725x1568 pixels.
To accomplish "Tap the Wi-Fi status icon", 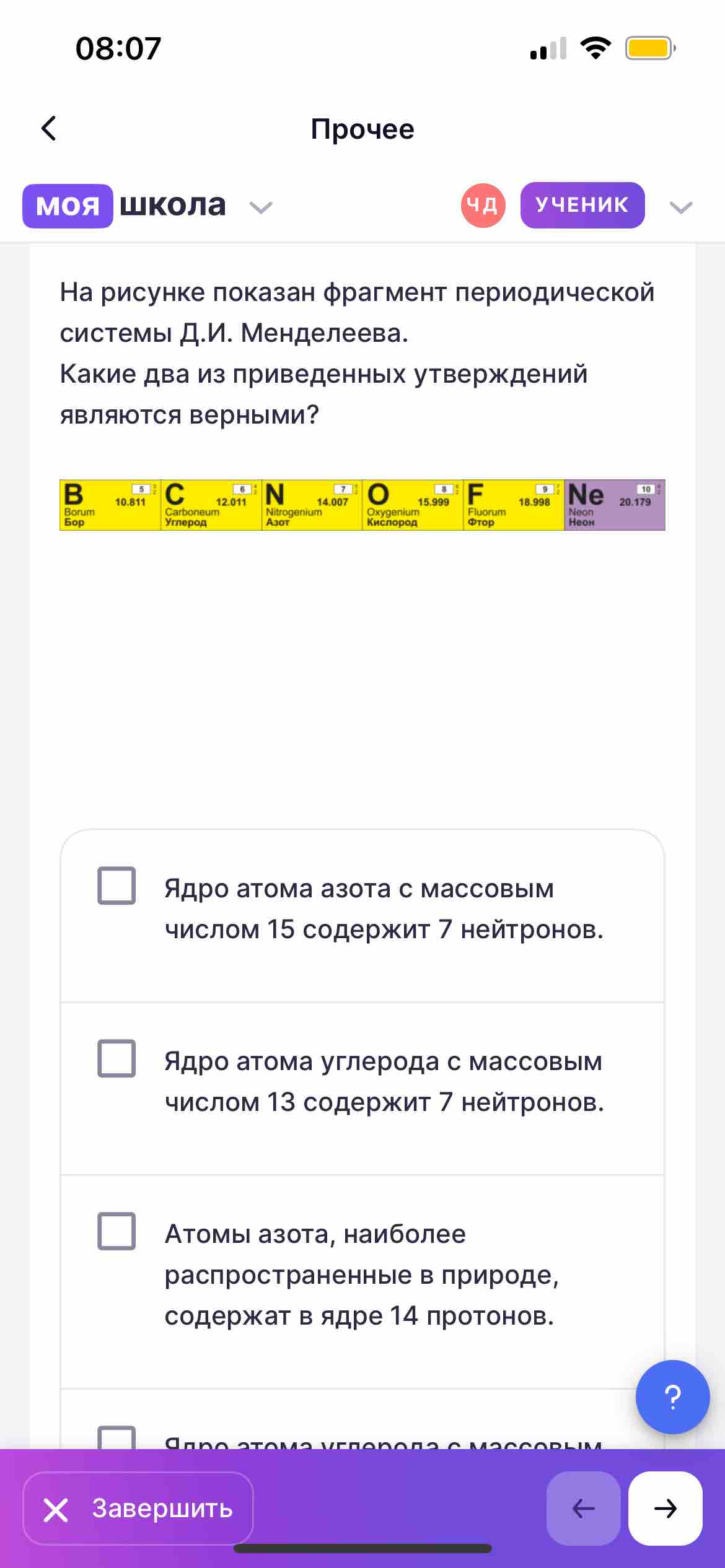I will click(595, 48).
